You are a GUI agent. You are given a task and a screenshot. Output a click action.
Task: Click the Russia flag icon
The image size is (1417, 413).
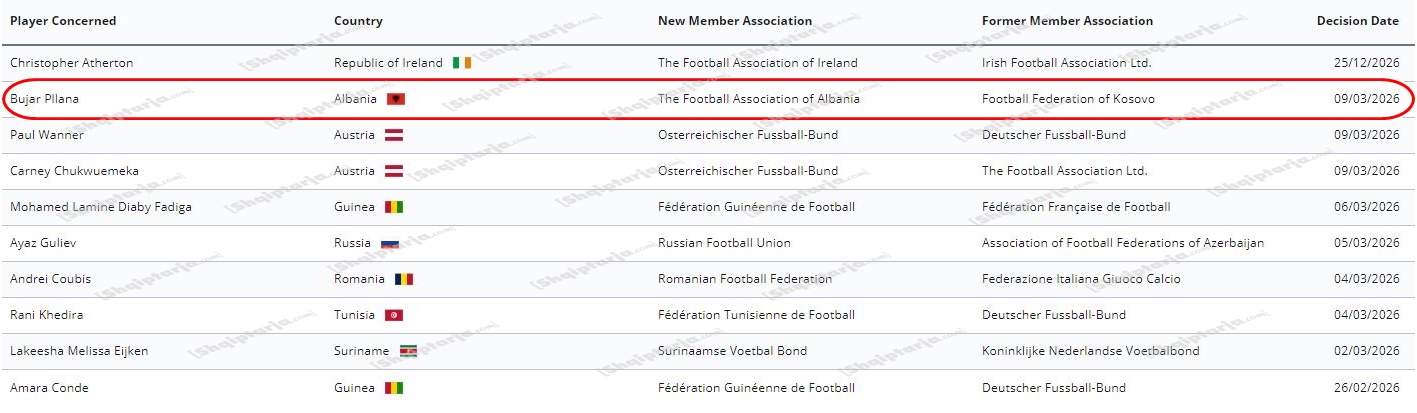[x=390, y=243]
